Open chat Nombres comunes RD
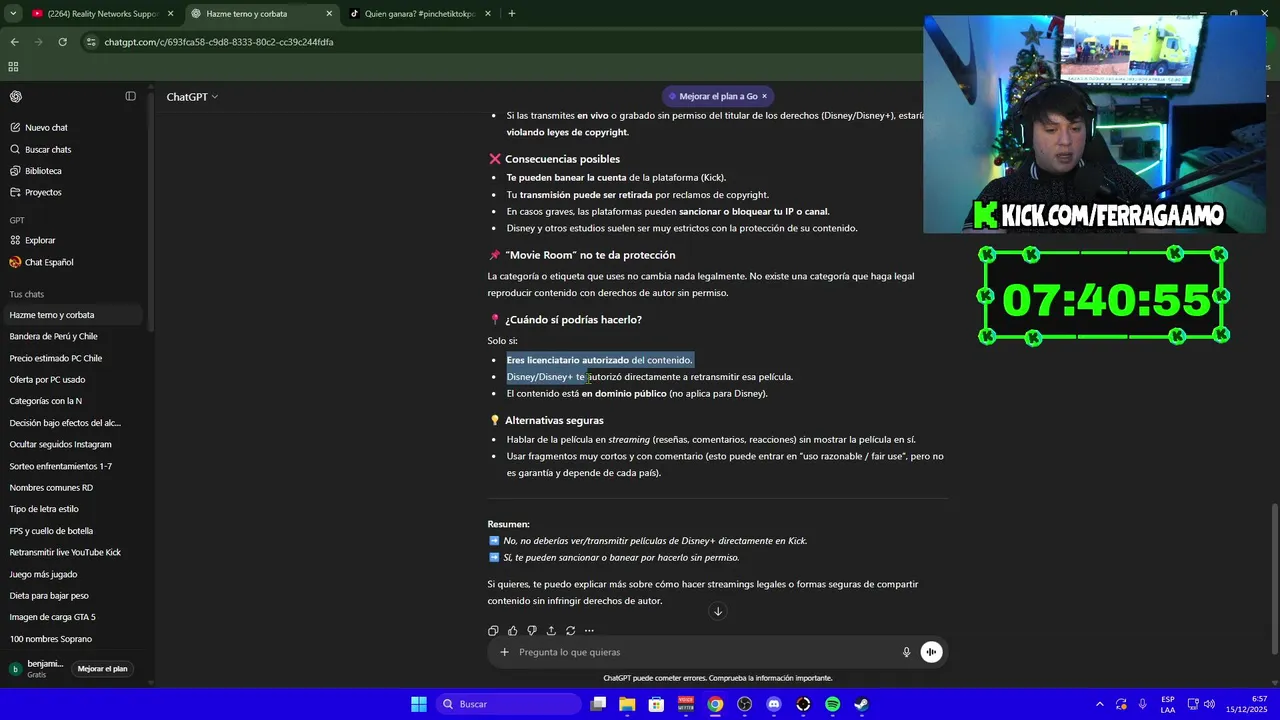 51,488
